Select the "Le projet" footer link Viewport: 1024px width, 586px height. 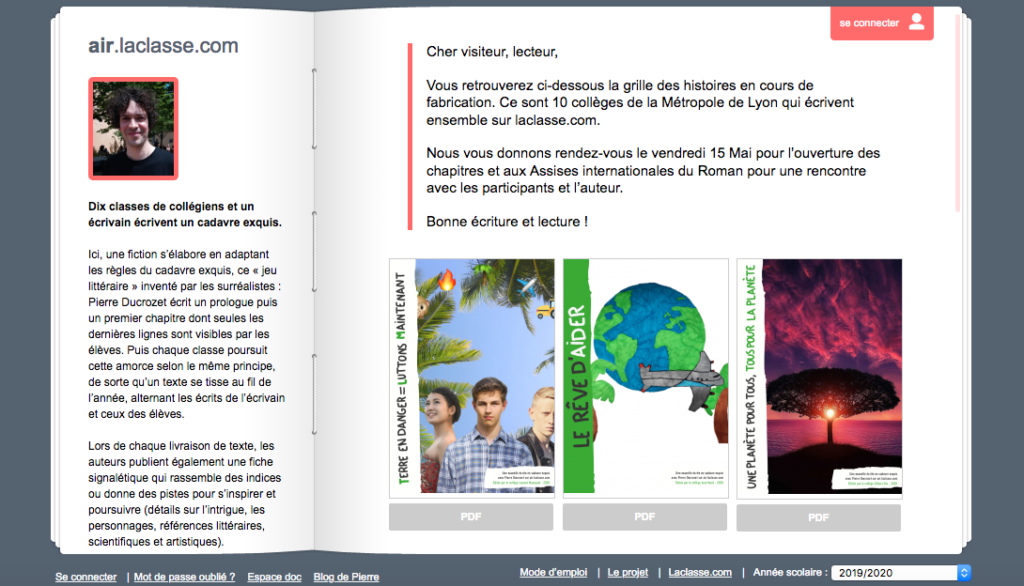628,573
